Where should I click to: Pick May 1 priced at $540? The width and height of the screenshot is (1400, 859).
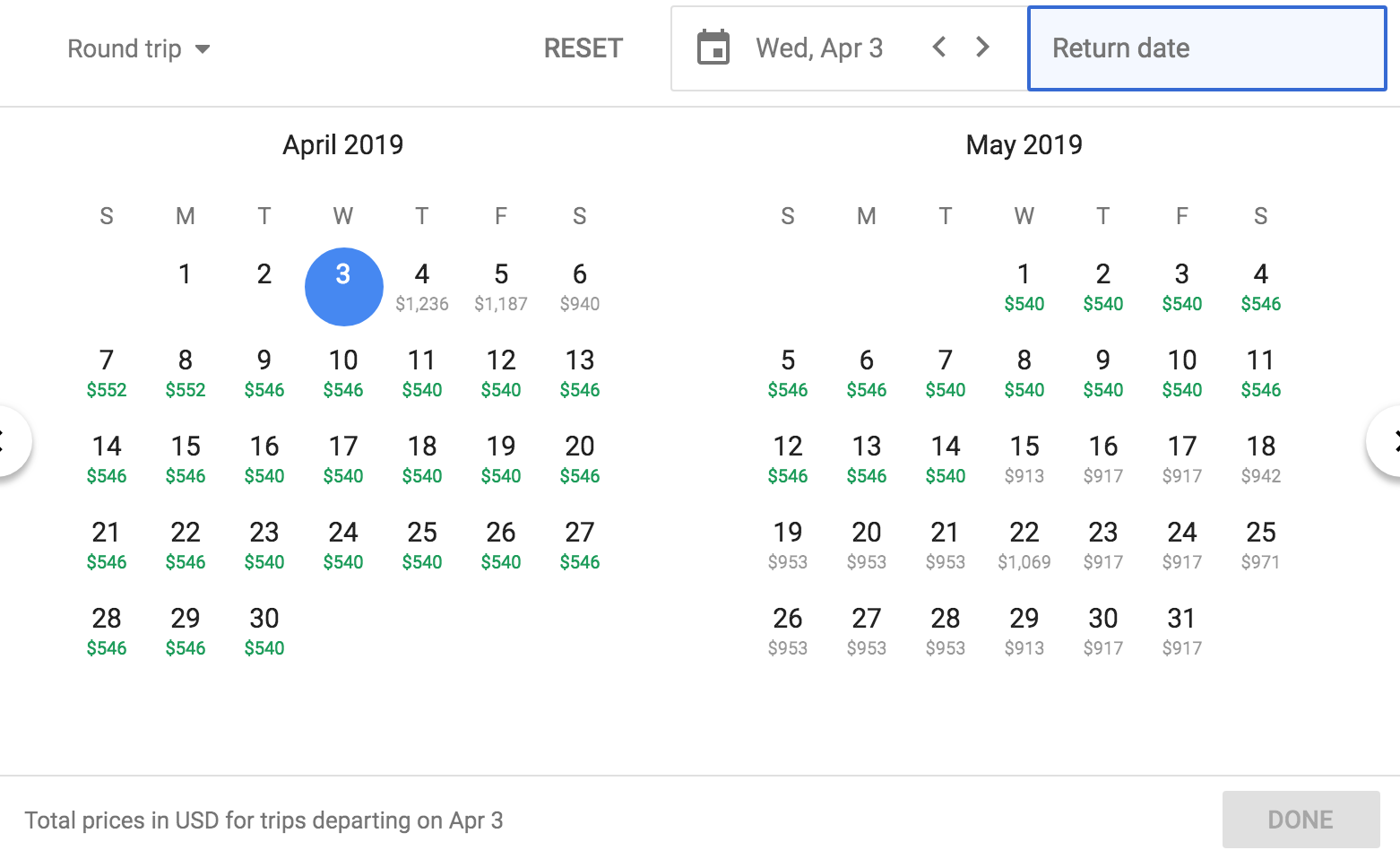pyautogui.click(x=1024, y=286)
